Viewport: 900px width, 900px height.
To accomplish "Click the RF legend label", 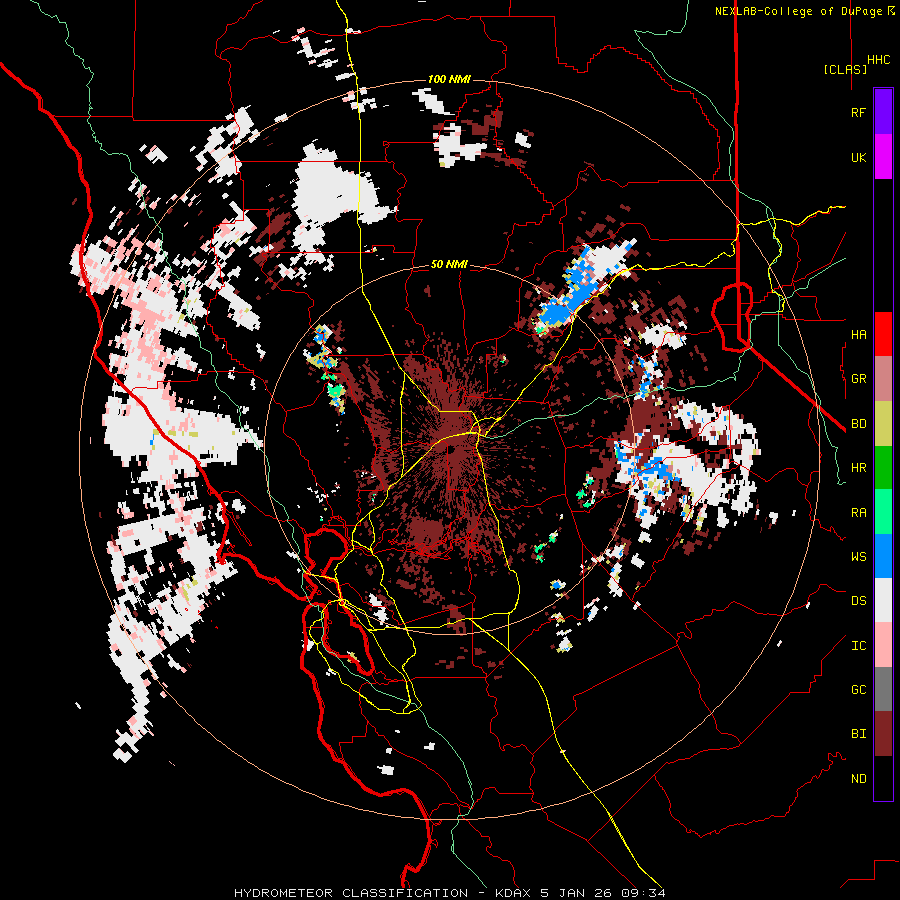I will (x=858, y=112).
